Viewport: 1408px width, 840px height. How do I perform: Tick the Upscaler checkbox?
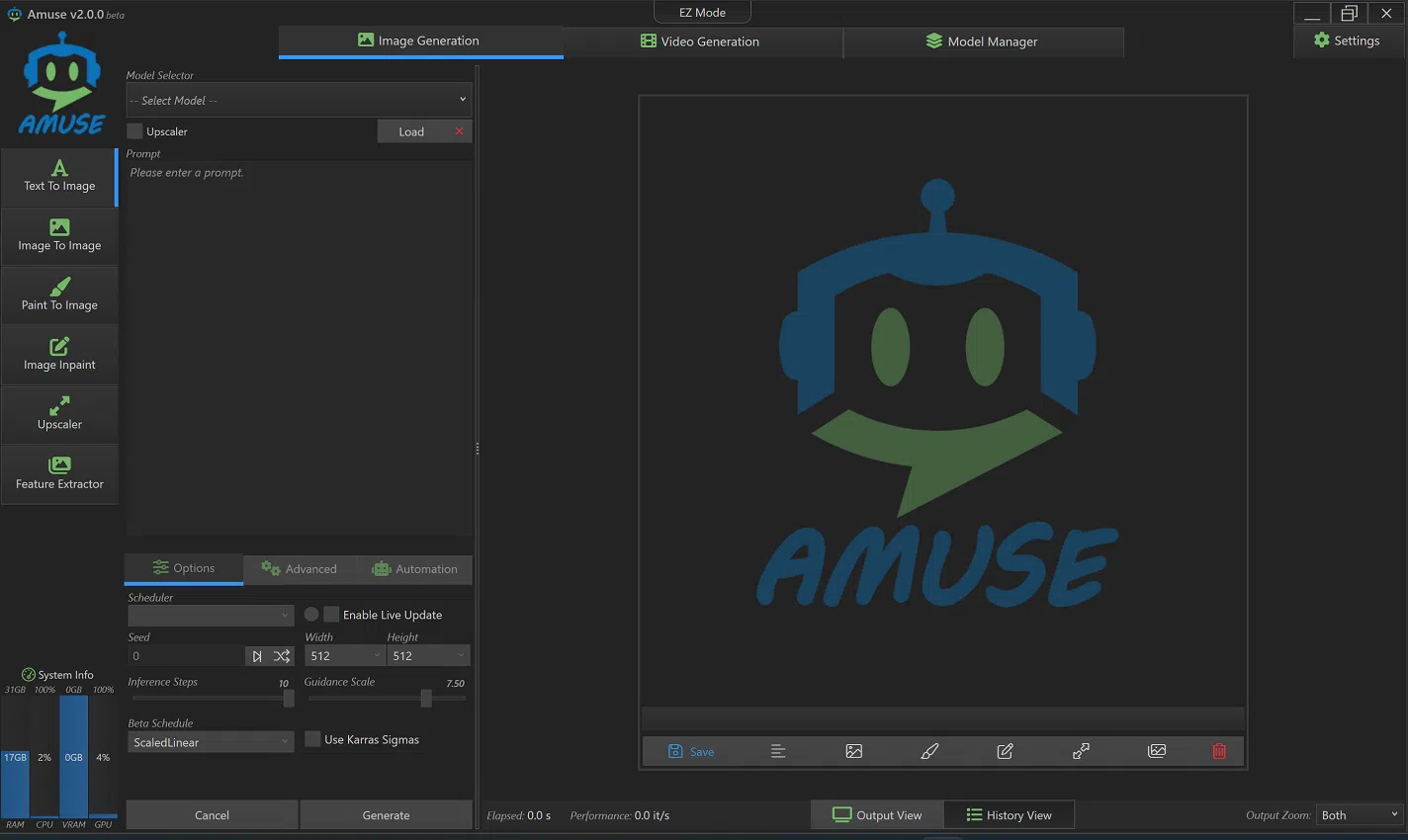[x=135, y=131]
